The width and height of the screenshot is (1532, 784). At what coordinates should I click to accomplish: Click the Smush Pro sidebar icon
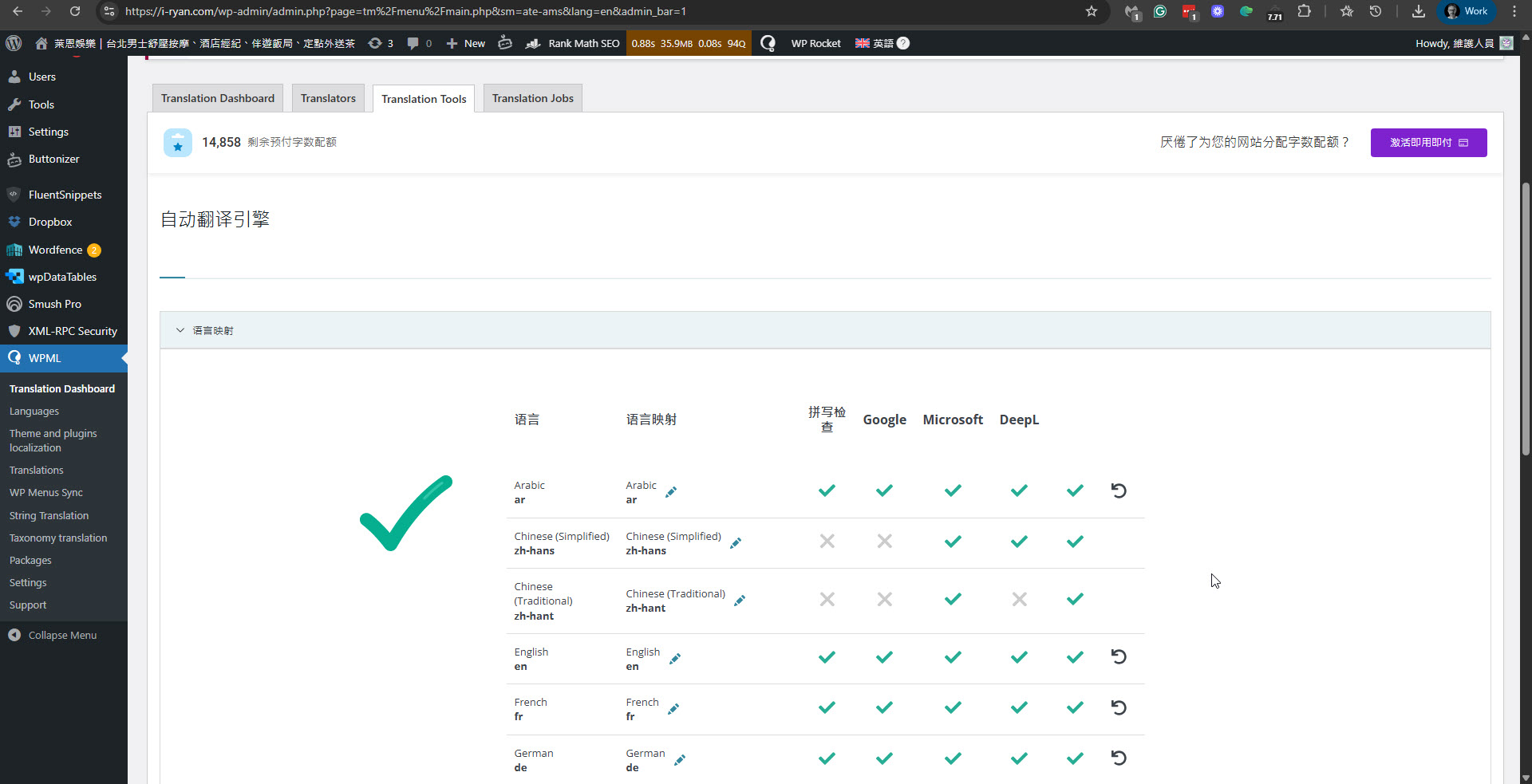14,304
